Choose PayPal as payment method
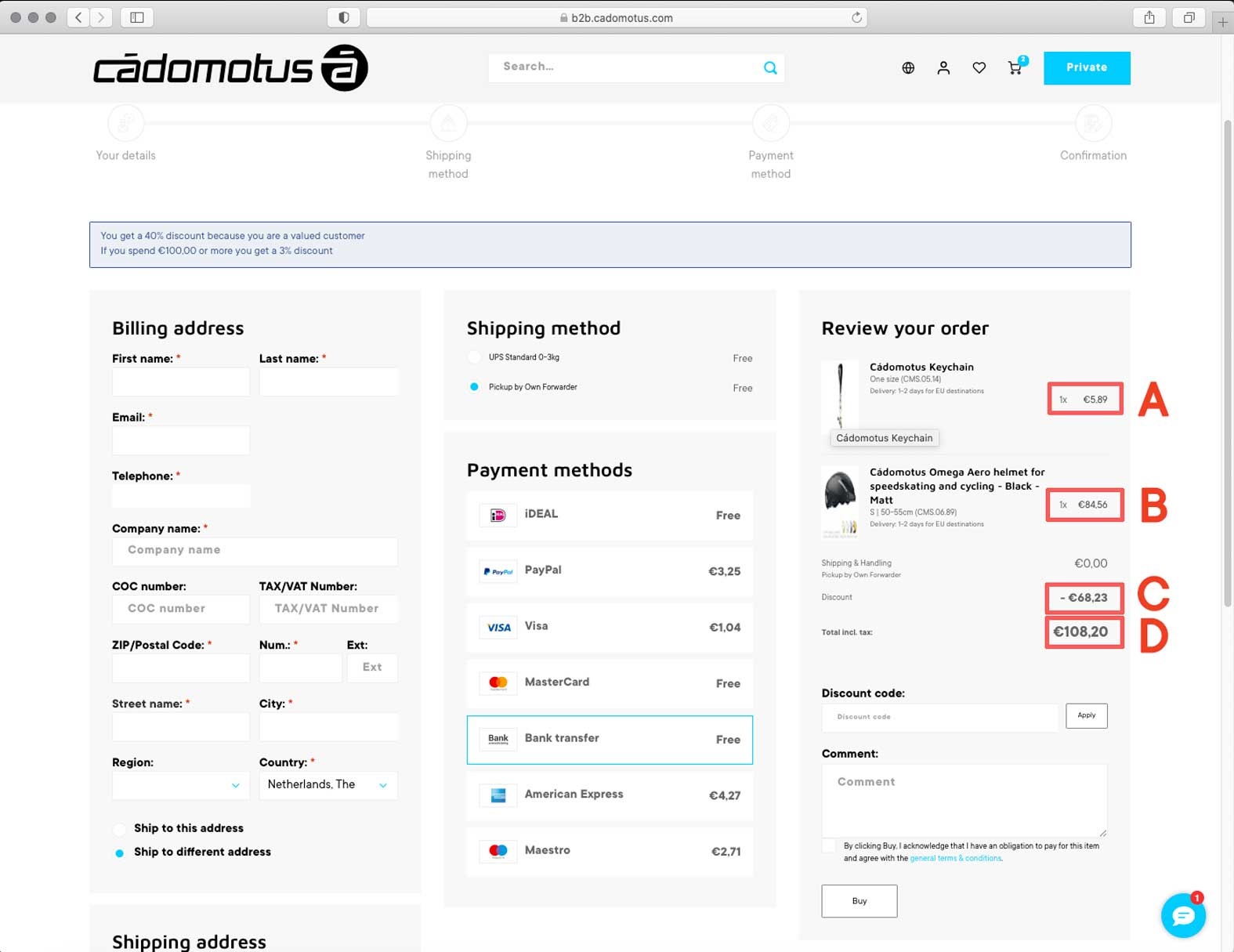Screen dimensions: 1234x952 tap(610, 571)
